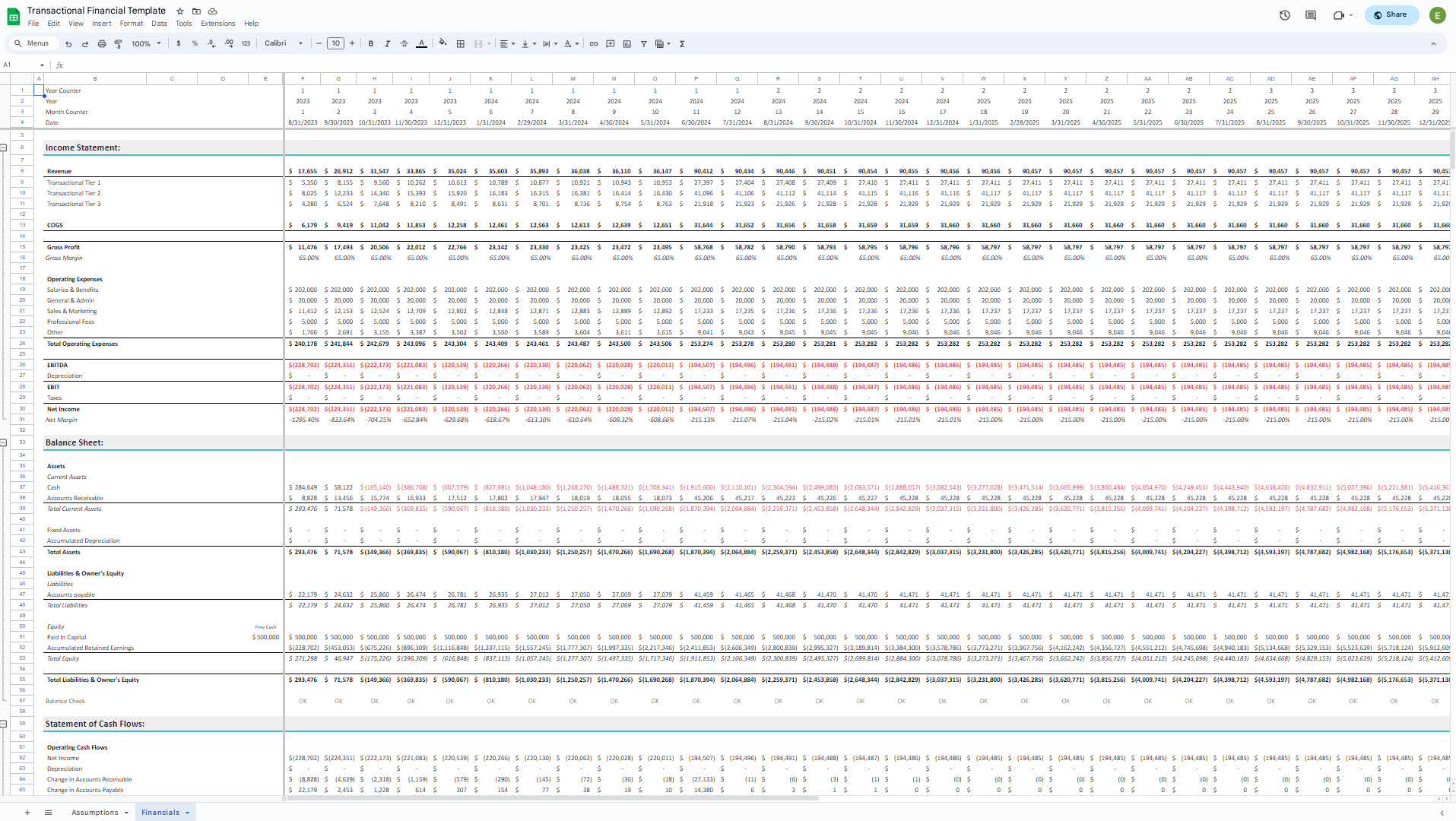Toggle bold formatting
This screenshot has height=821, width=1456.
tap(371, 44)
